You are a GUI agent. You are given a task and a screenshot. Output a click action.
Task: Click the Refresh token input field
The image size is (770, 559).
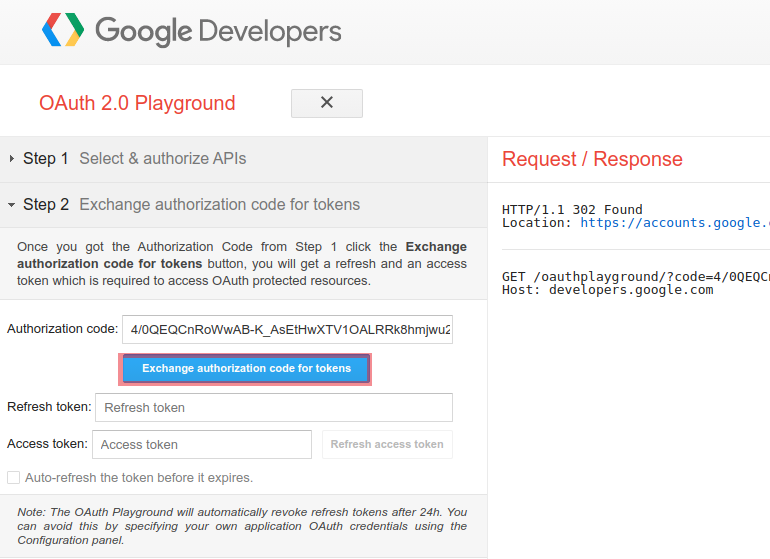(x=274, y=407)
